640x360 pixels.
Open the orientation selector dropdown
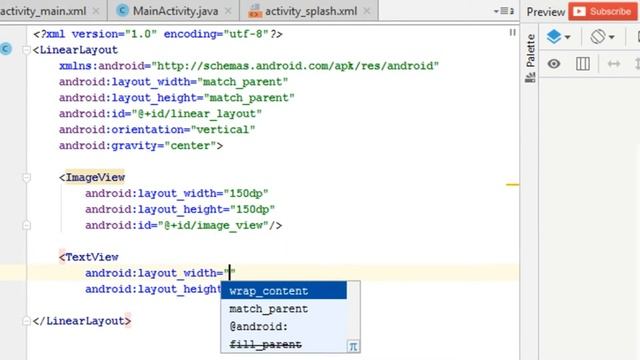click(602, 37)
